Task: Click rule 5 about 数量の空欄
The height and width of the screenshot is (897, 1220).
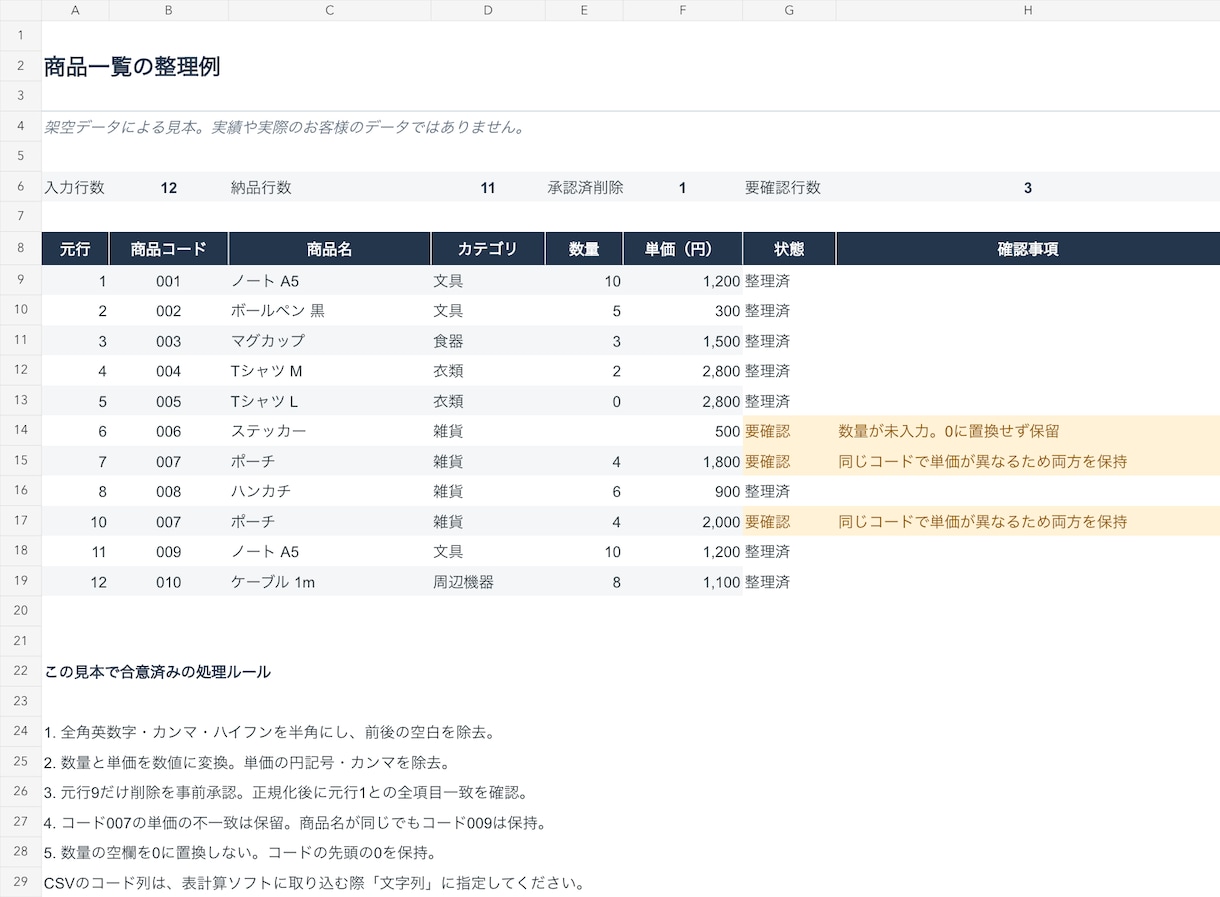Action: [x=240, y=852]
